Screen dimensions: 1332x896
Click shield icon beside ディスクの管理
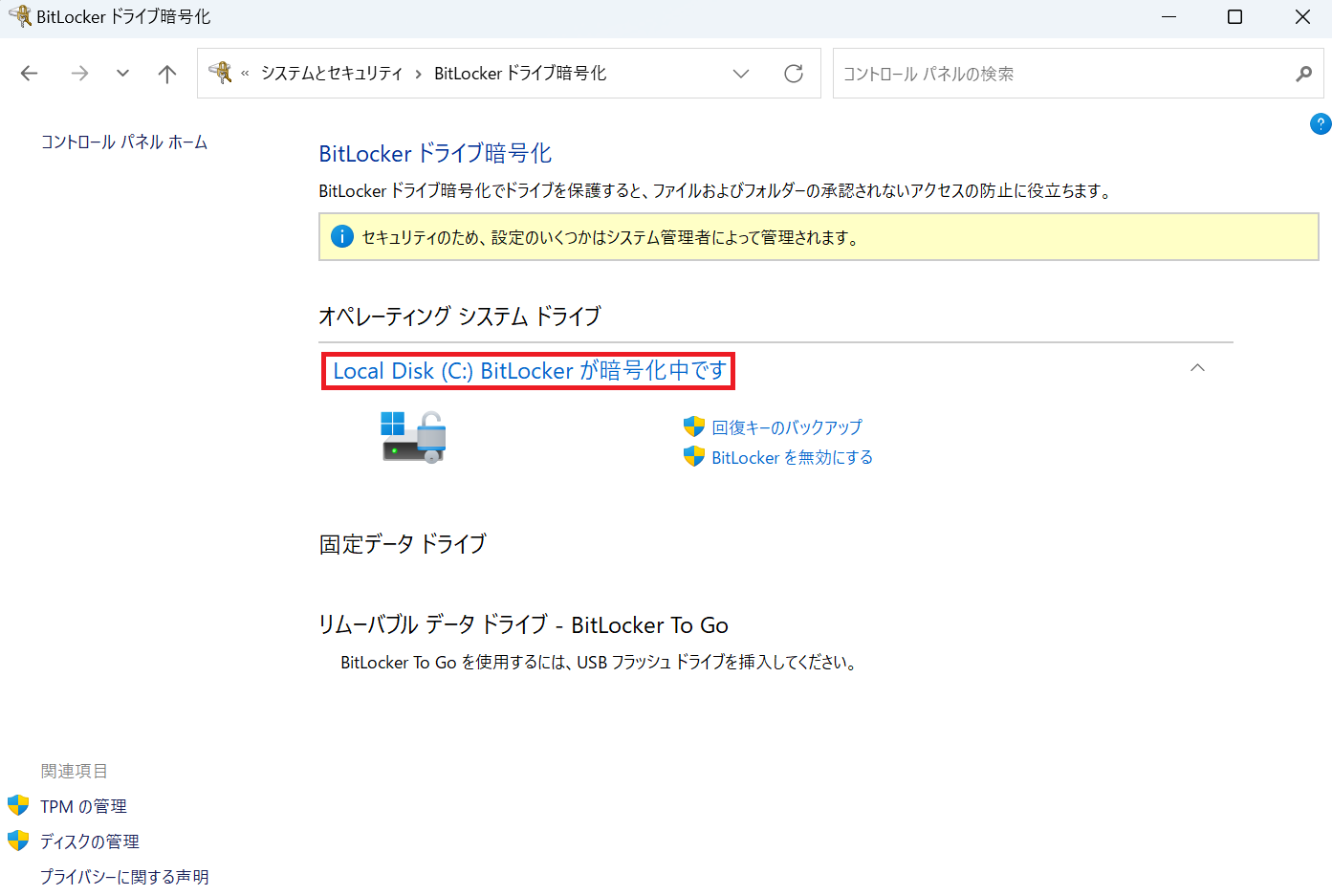(x=18, y=841)
